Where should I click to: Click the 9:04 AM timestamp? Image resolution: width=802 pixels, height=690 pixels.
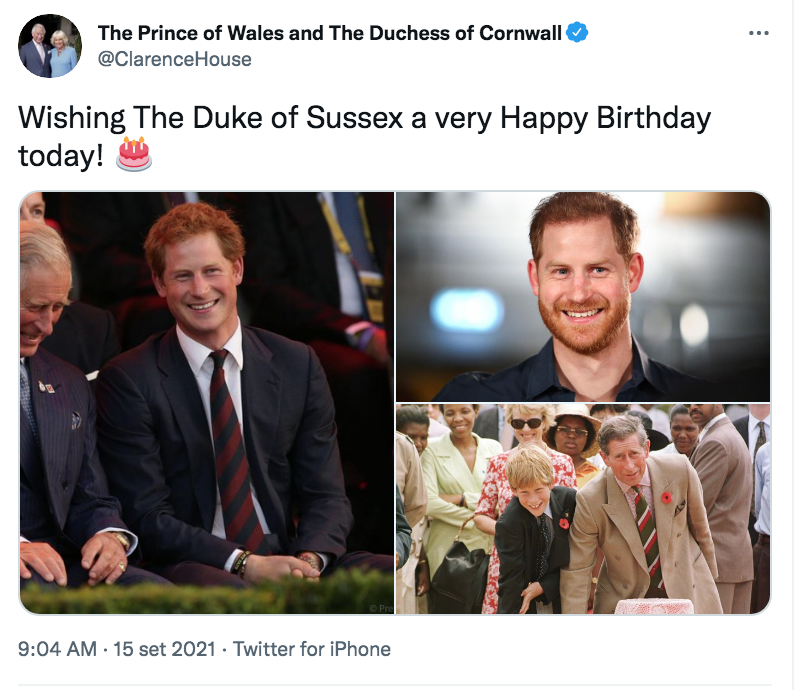click(57, 649)
